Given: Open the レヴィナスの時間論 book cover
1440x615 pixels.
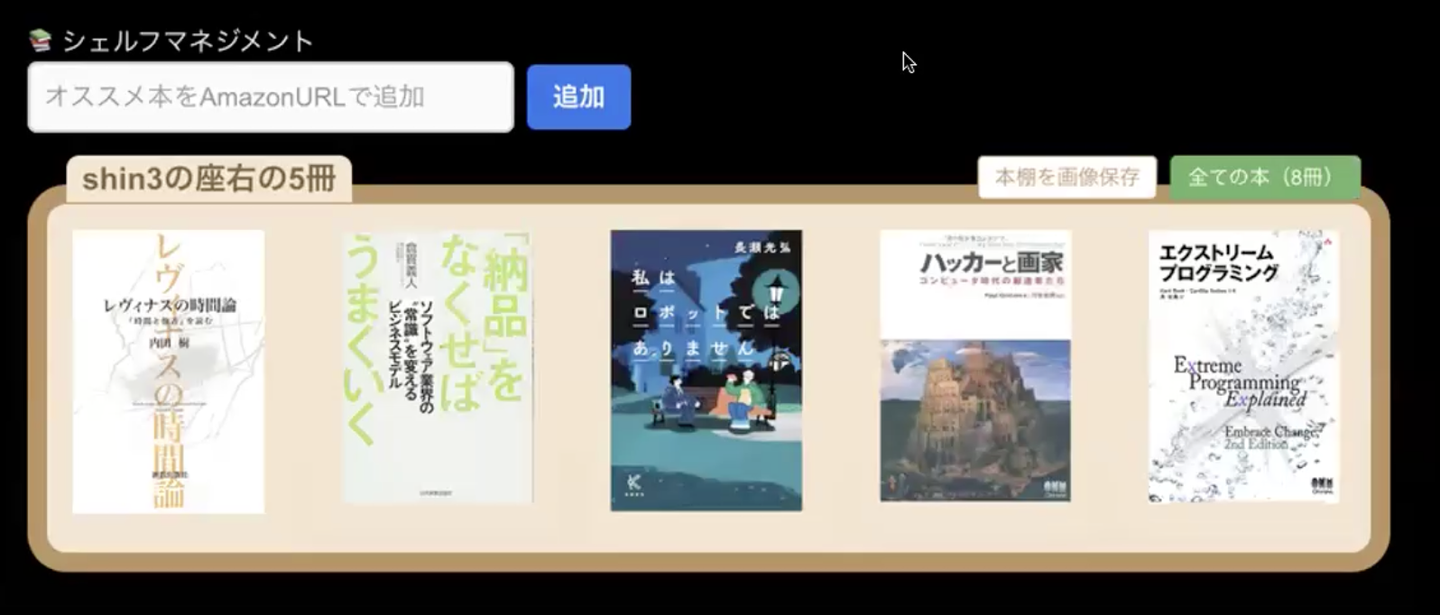Looking at the screenshot, I should 168,372.
